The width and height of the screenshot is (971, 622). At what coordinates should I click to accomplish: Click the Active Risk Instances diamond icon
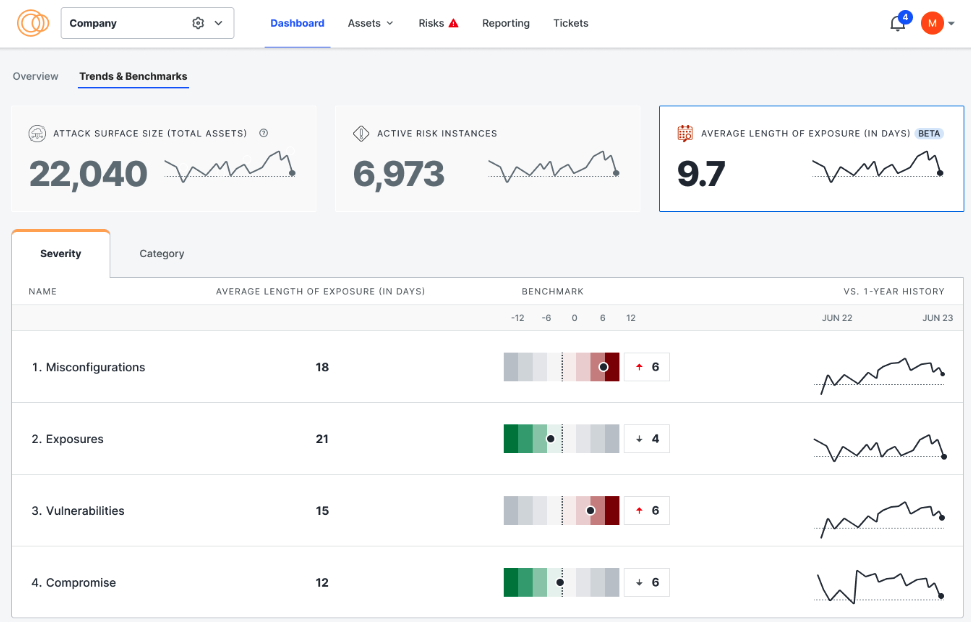pyautogui.click(x=361, y=133)
